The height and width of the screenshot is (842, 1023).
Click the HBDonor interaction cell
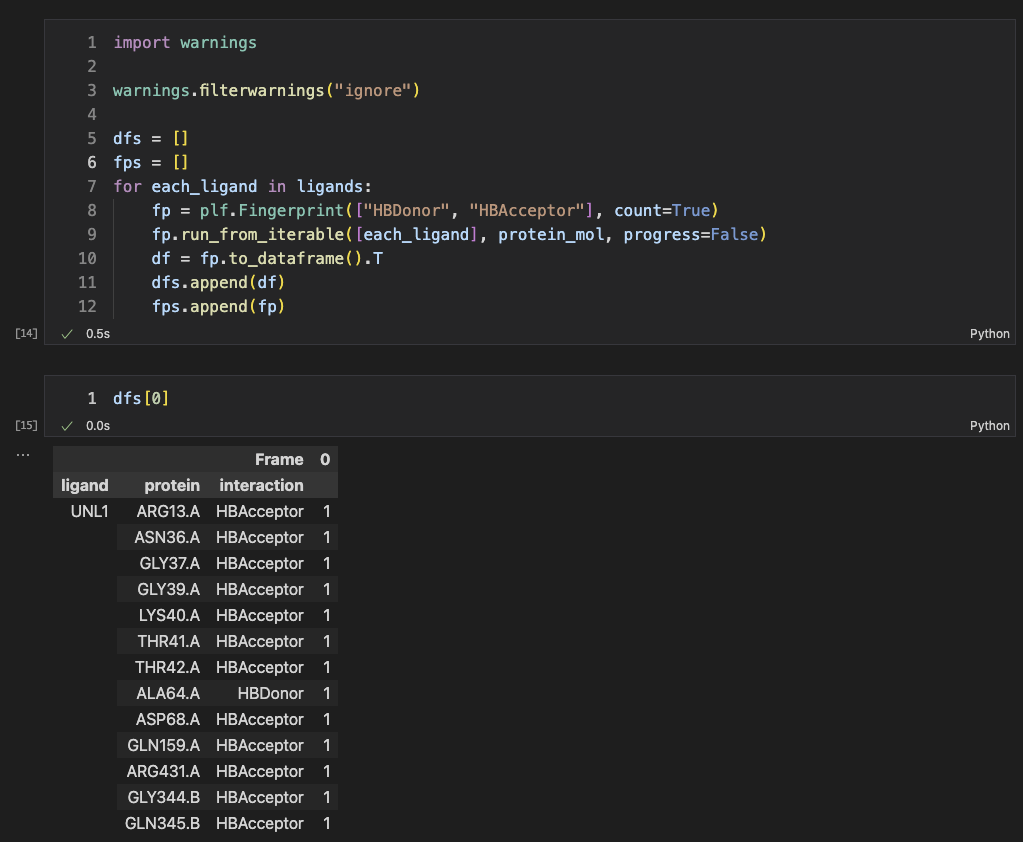pos(271,693)
